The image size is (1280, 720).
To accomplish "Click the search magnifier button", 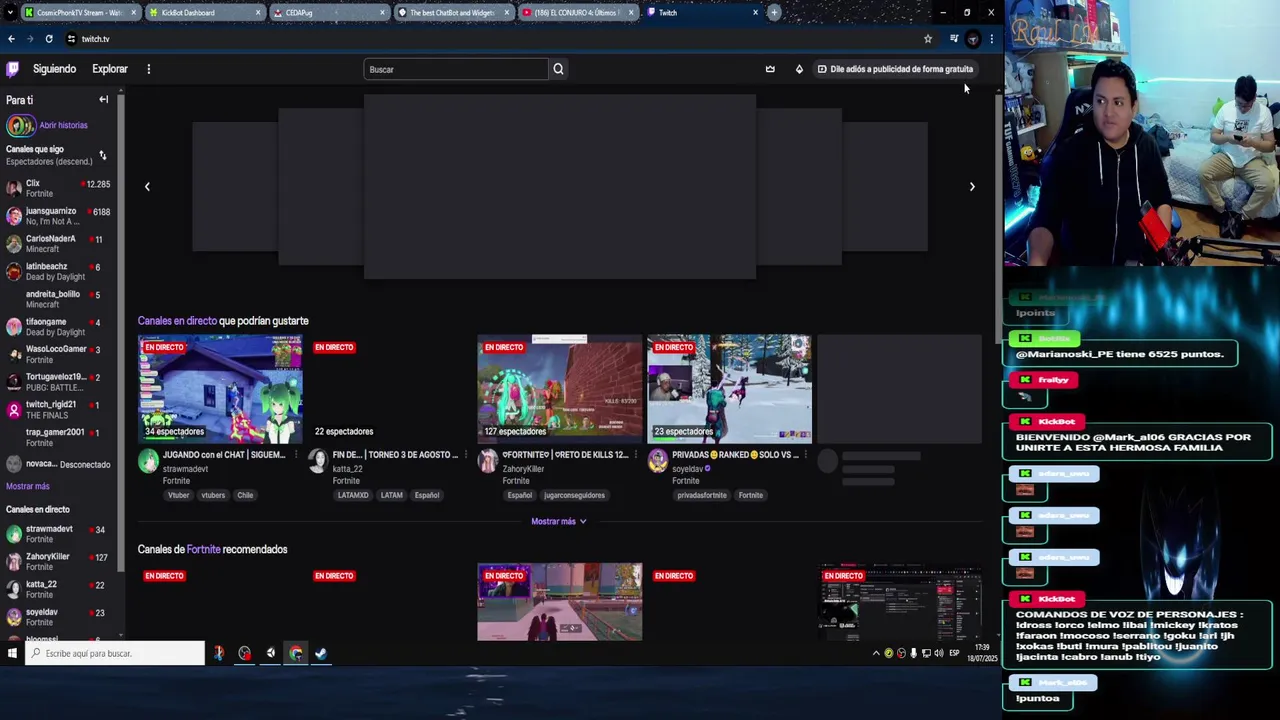I will [x=558, y=69].
